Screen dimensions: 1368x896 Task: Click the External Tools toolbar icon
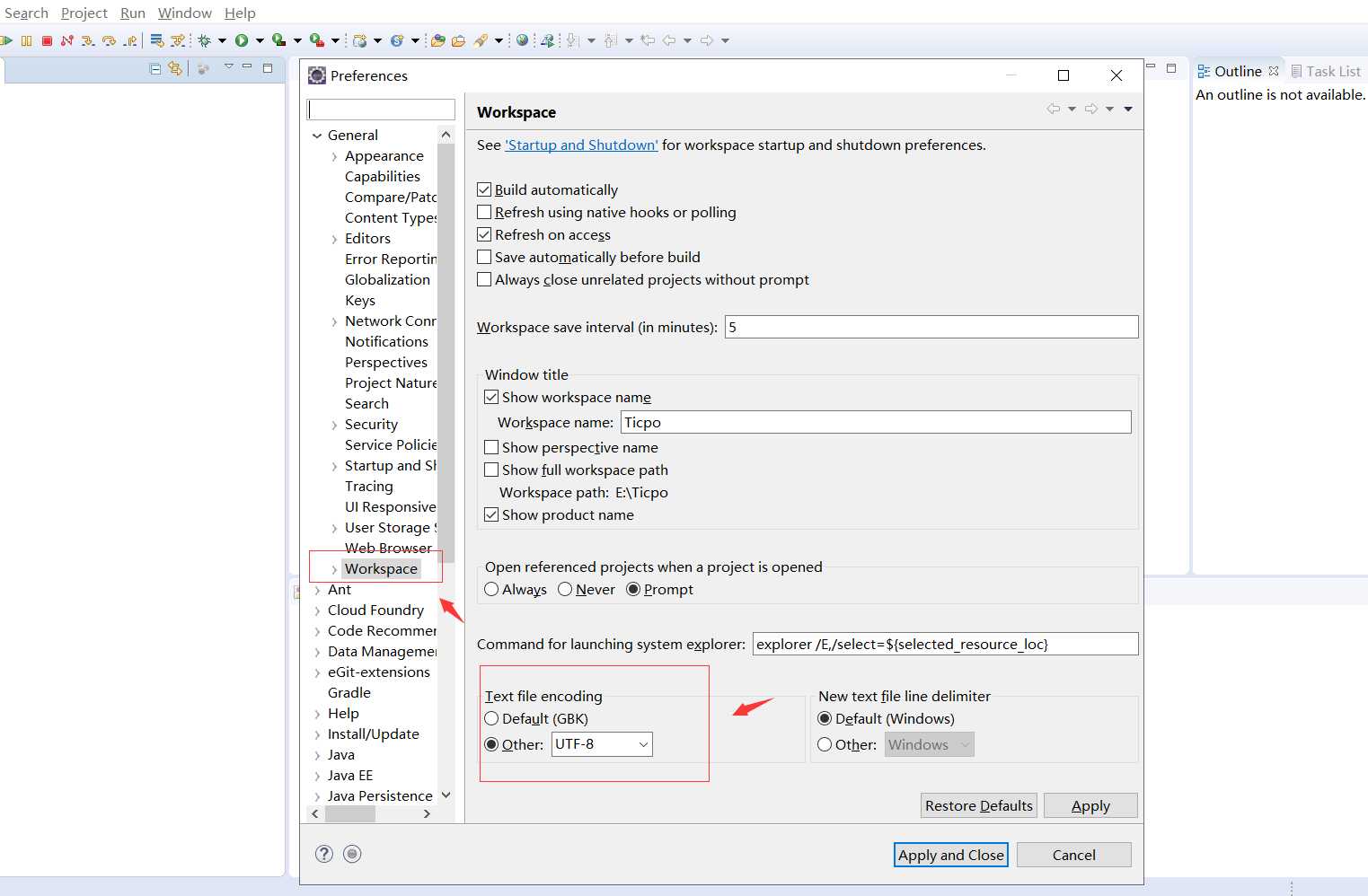(316, 40)
